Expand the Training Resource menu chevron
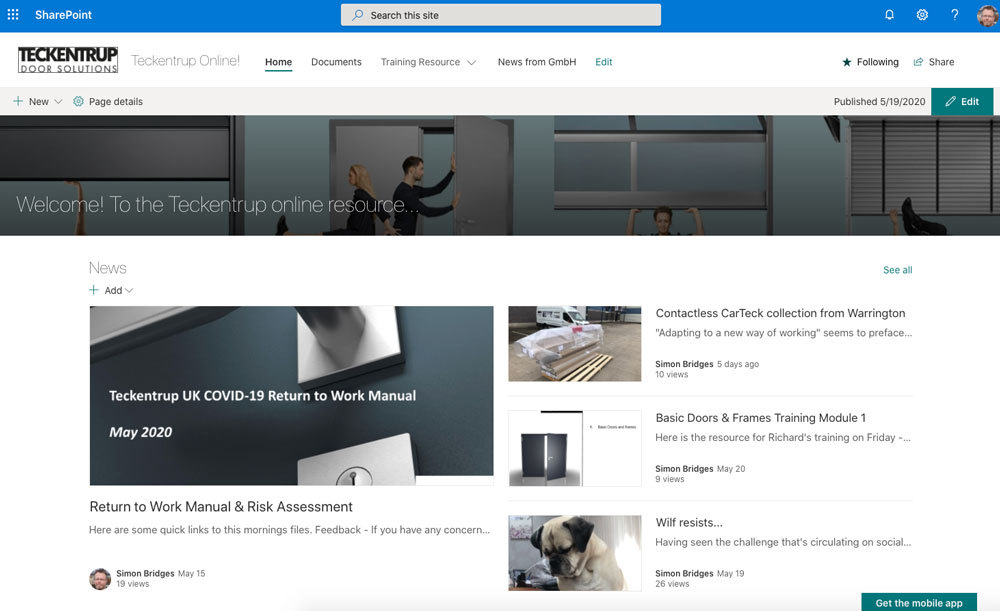 (x=472, y=63)
